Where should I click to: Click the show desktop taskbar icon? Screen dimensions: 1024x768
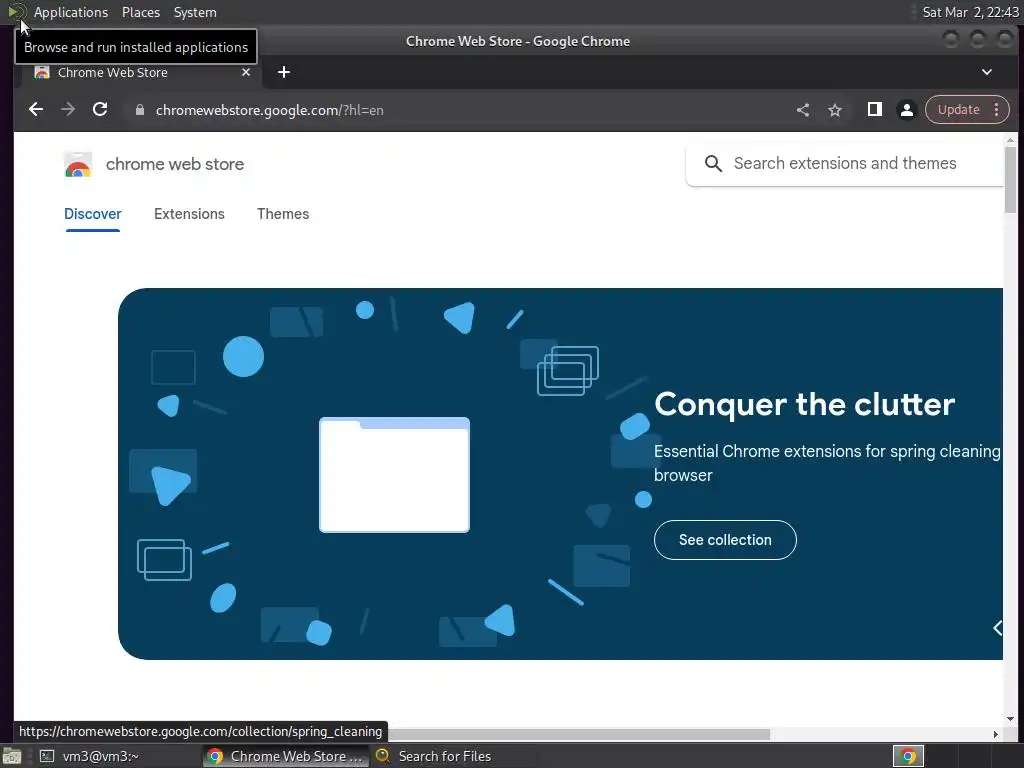[12, 756]
